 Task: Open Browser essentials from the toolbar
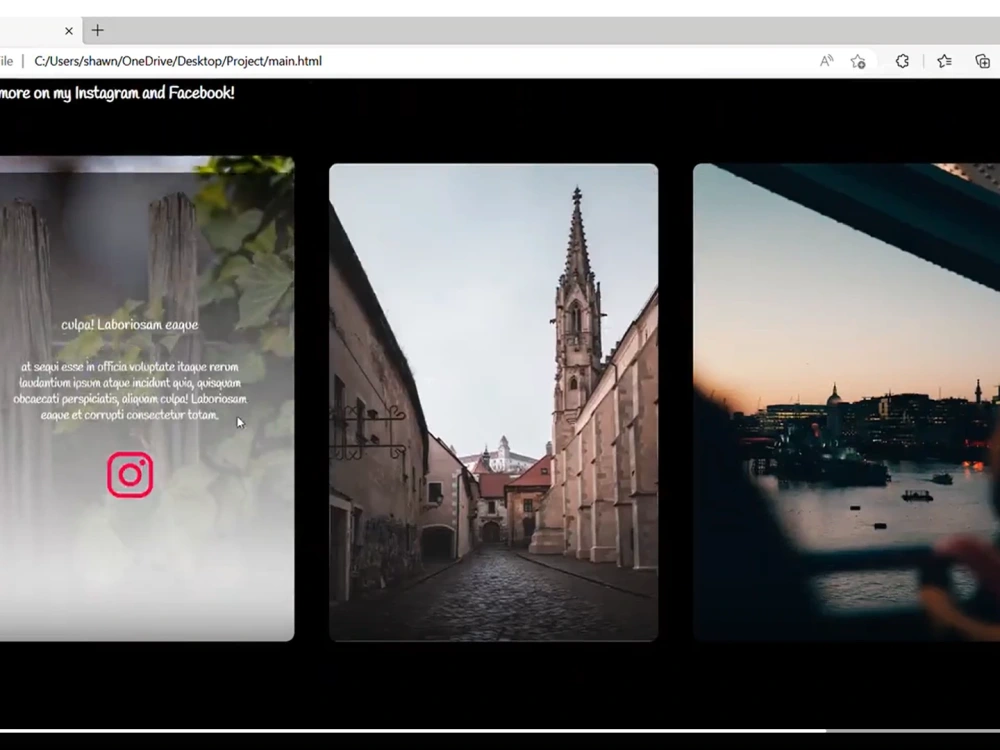coord(902,61)
